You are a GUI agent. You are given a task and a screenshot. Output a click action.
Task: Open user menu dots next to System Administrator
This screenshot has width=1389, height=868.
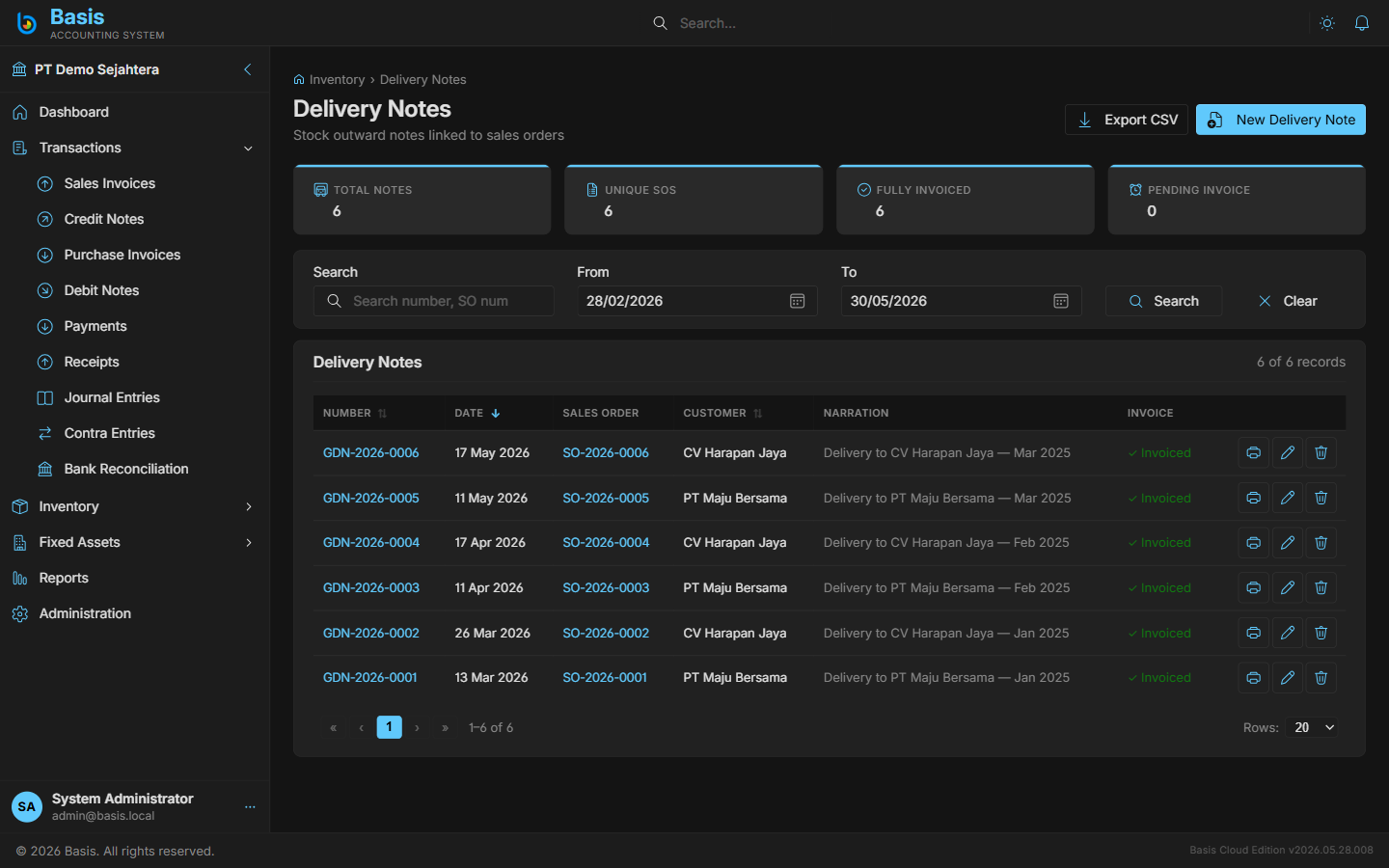(250, 806)
